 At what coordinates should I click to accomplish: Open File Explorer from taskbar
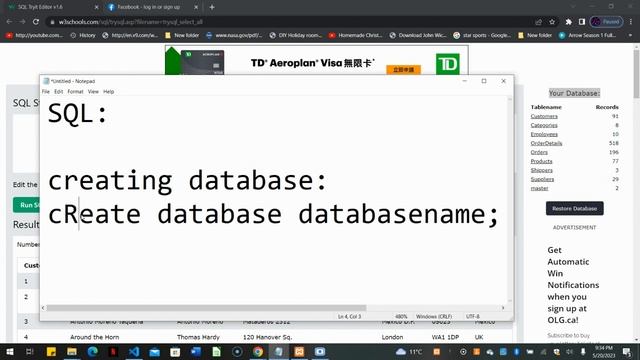[x=72, y=351]
